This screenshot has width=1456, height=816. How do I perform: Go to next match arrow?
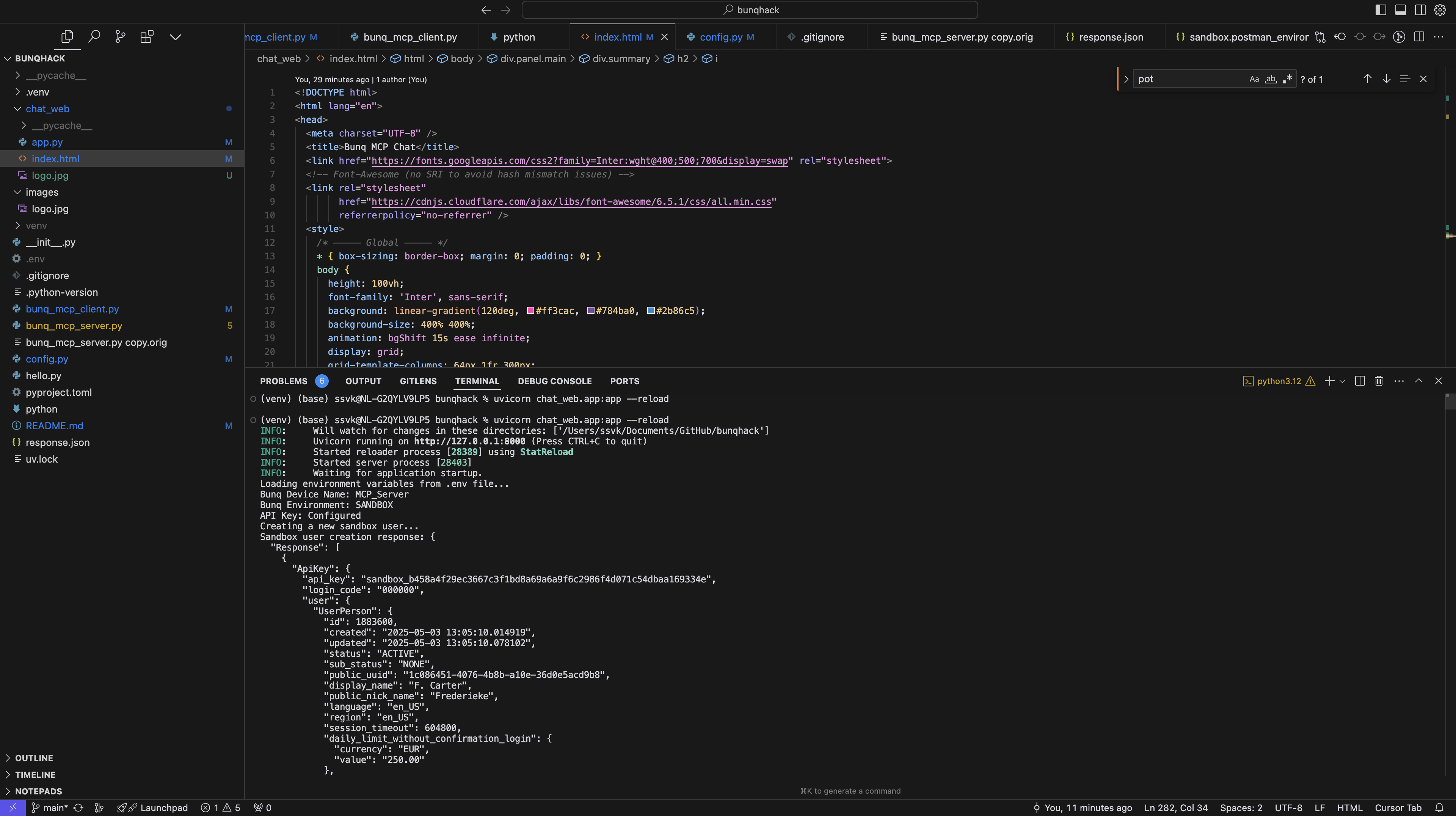[x=1387, y=79]
